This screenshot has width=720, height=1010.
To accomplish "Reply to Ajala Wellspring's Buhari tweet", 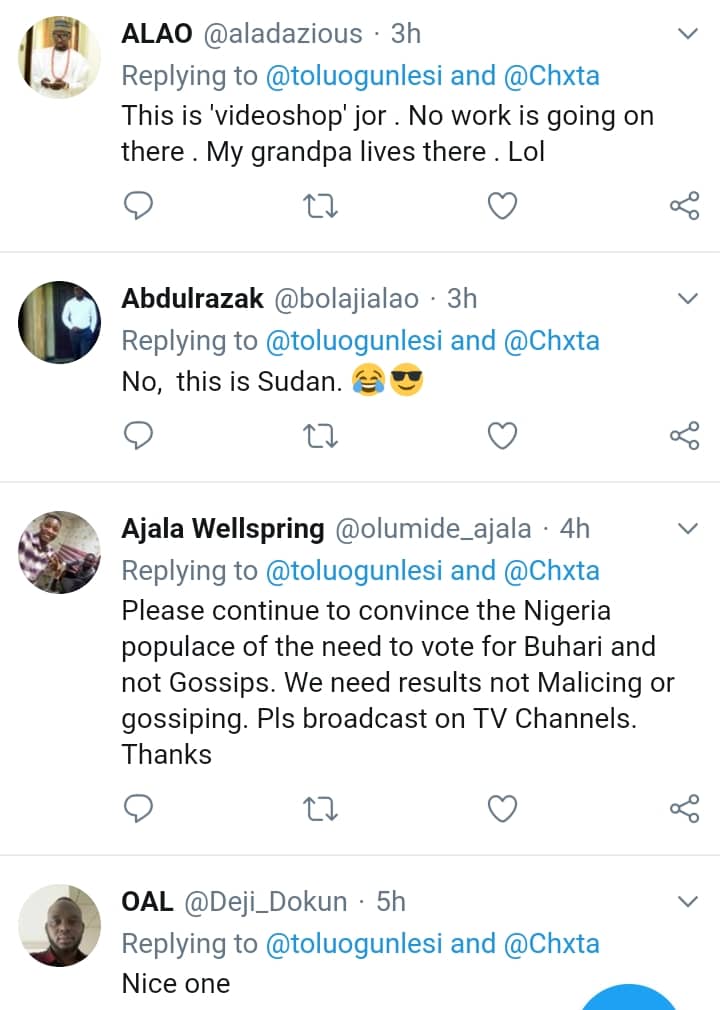I will (x=138, y=808).
